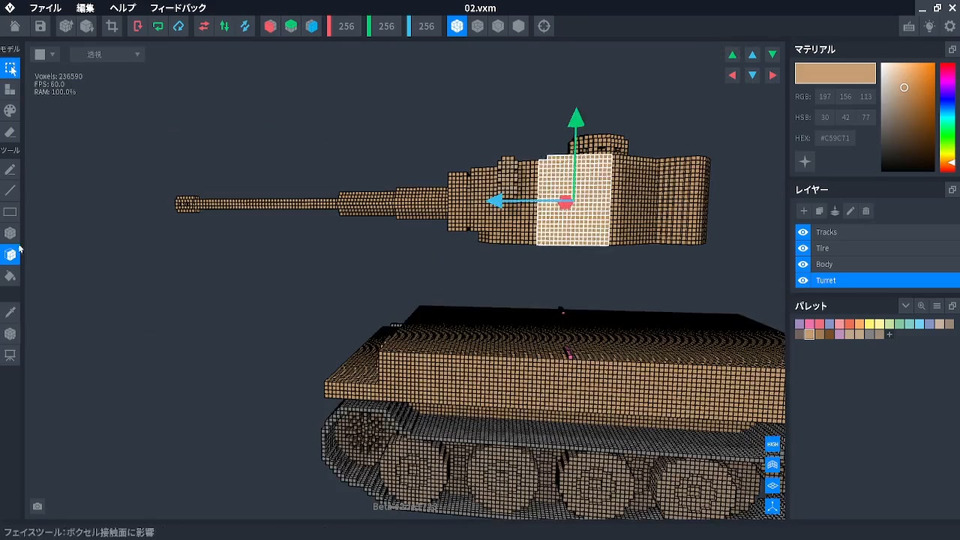The image size is (960, 540).
Task: Add the current color with the plus button in the material panel
Action: (805, 162)
